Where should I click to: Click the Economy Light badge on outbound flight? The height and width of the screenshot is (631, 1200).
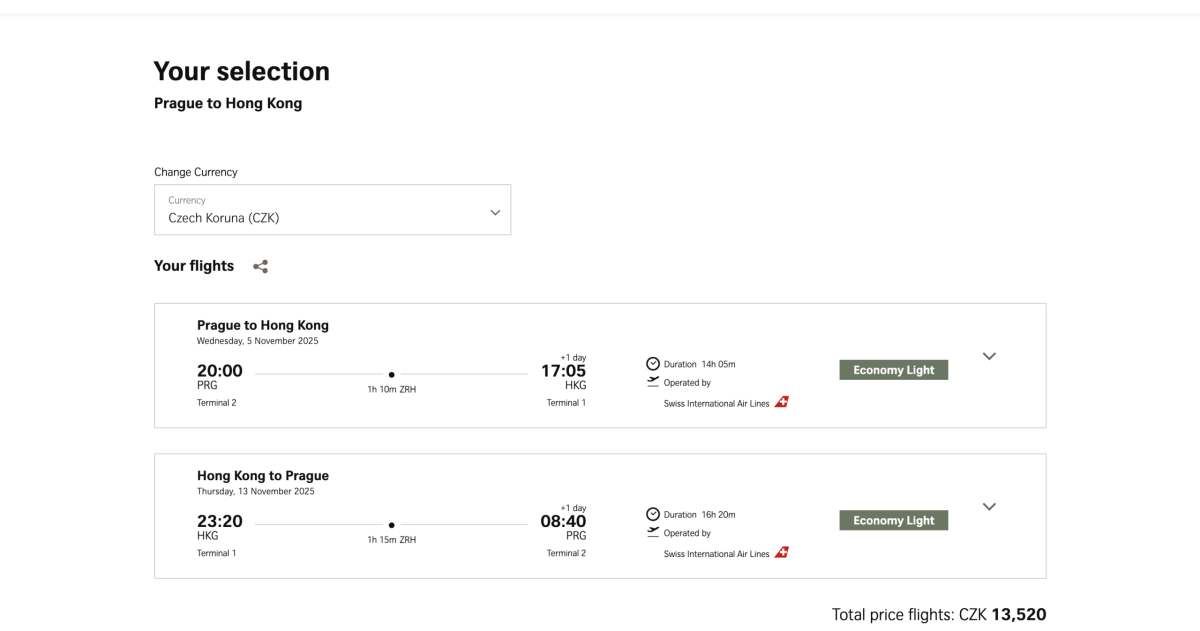coord(893,370)
